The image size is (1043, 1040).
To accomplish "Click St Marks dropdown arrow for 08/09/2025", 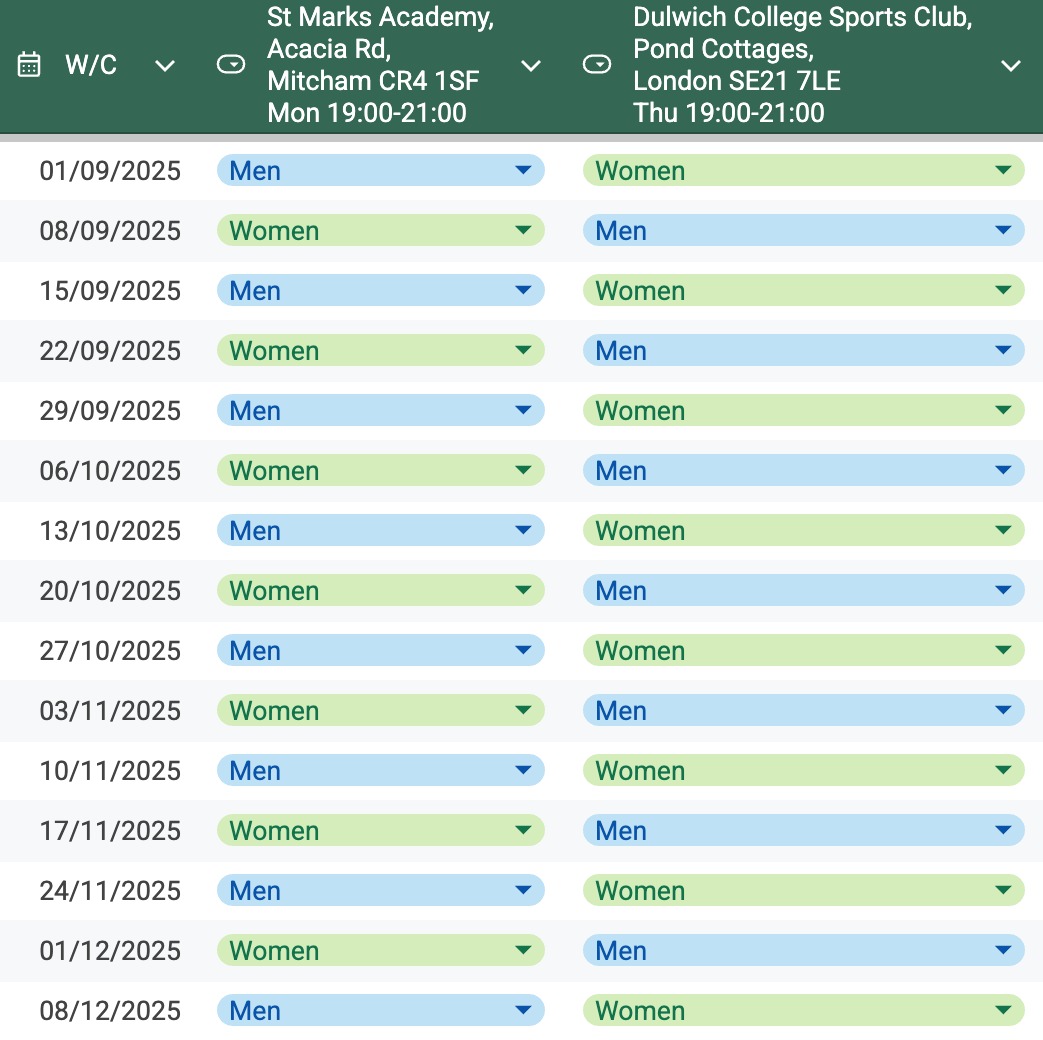I will click(522, 231).
